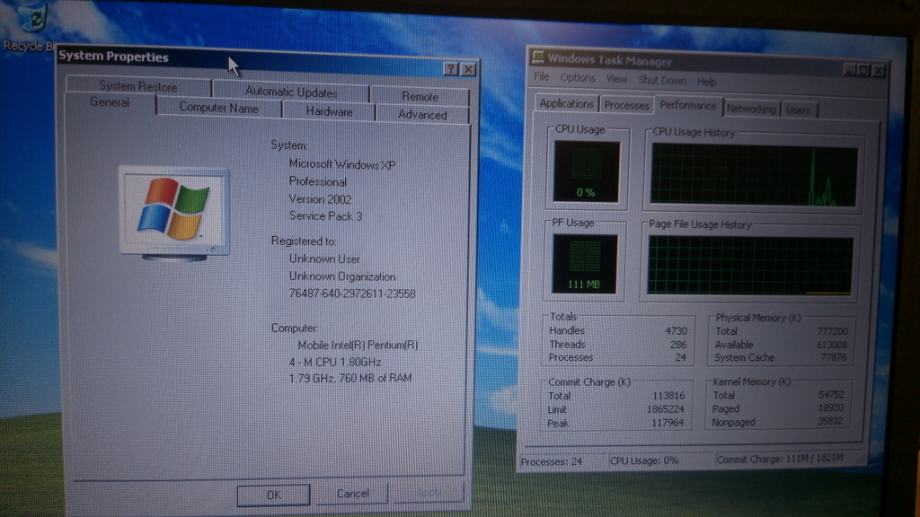Image resolution: width=920 pixels, height=517 pixels.
Task: Open the Computer Name tab
Action: pyautogui.click(x=219, y=107)
